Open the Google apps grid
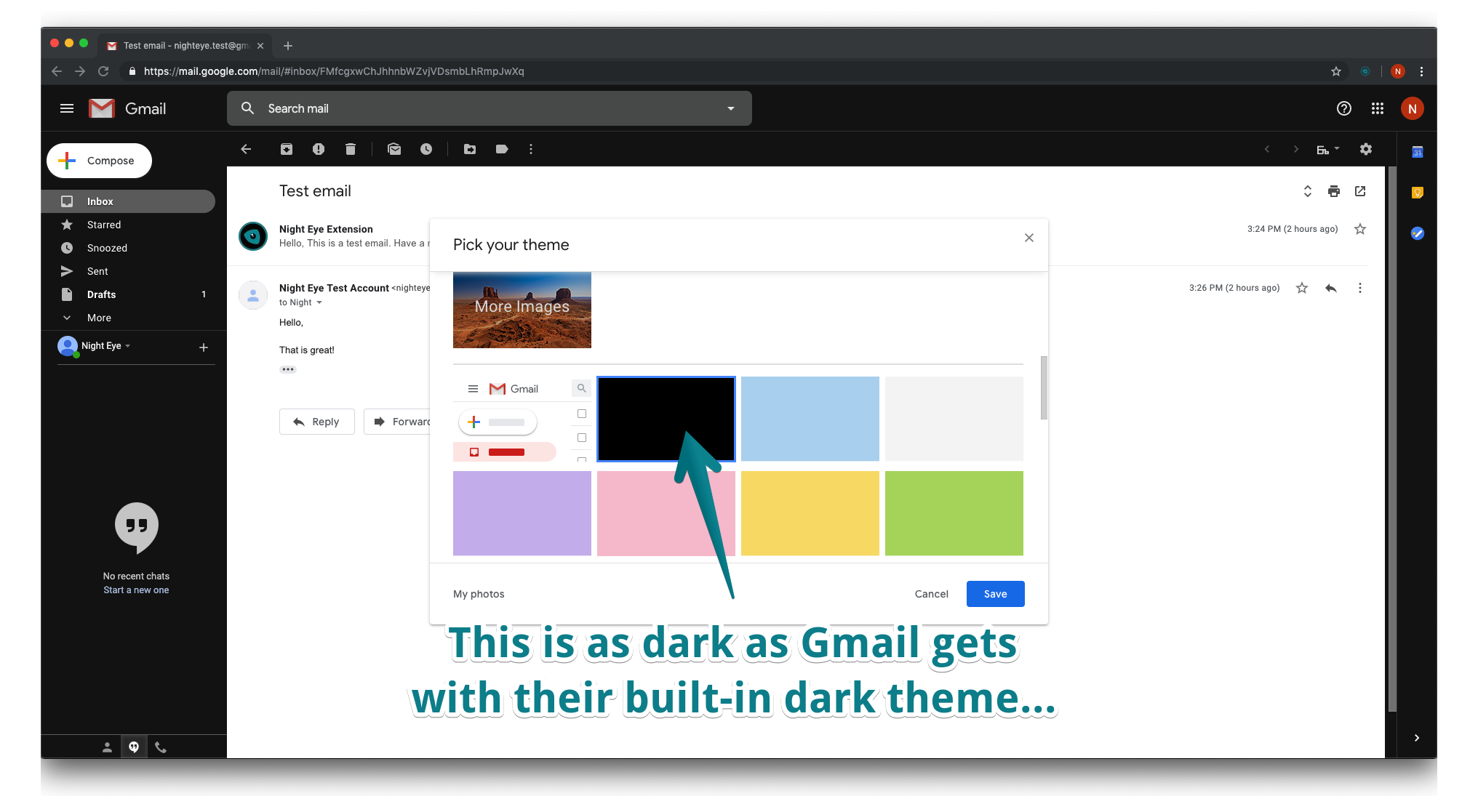The width and height of the screenshot is (1478, 812). [1378, 108]
